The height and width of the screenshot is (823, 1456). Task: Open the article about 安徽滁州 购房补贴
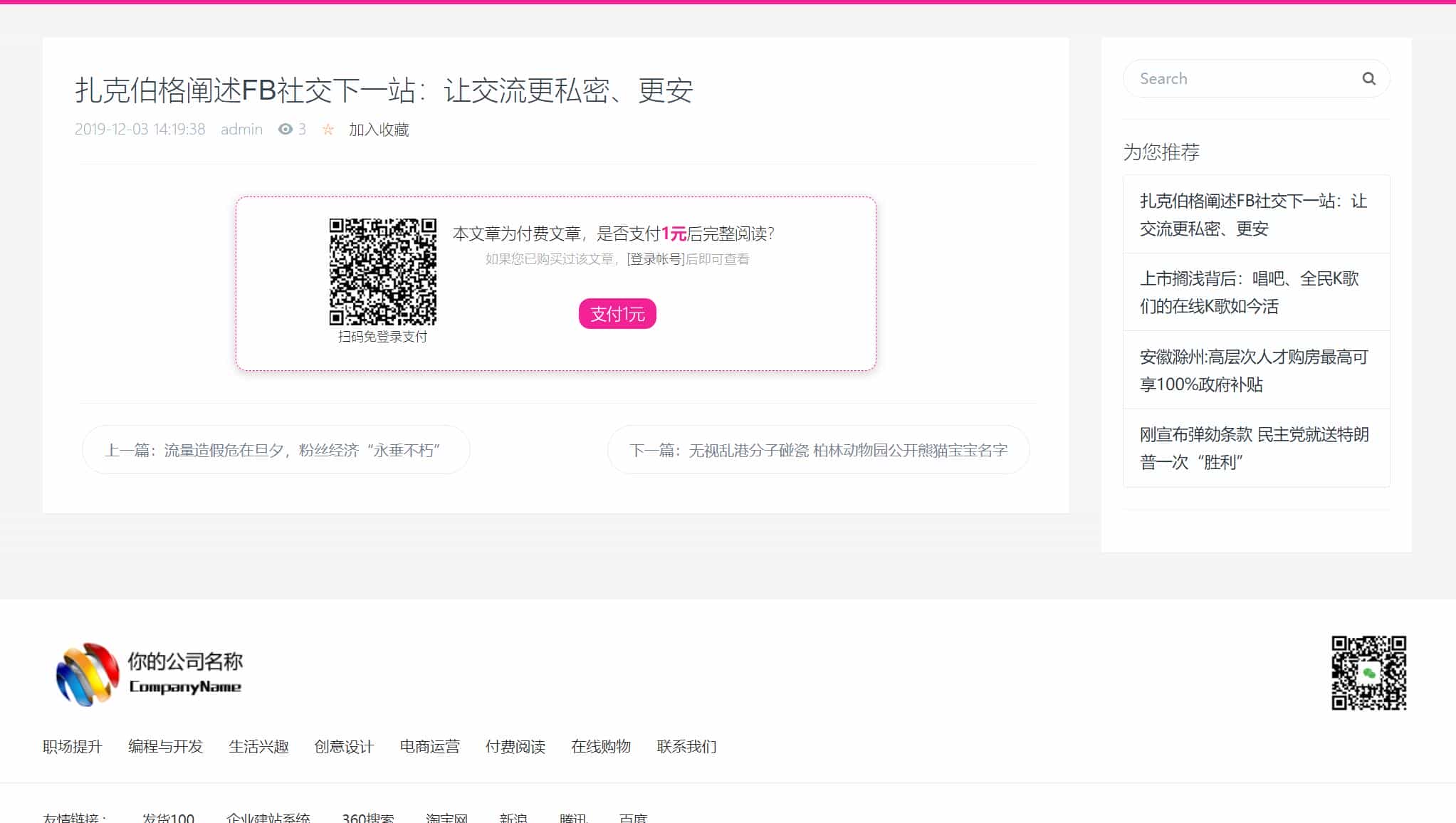coord(1256,370)
